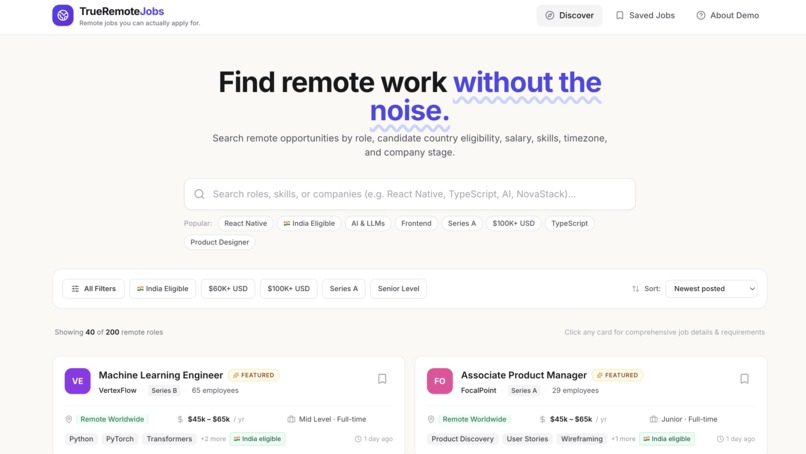Click the FEATURED badge on Machine Learning Engineer
The width and height of the screenshot is (806, 454).
click(x=254, y=375)
